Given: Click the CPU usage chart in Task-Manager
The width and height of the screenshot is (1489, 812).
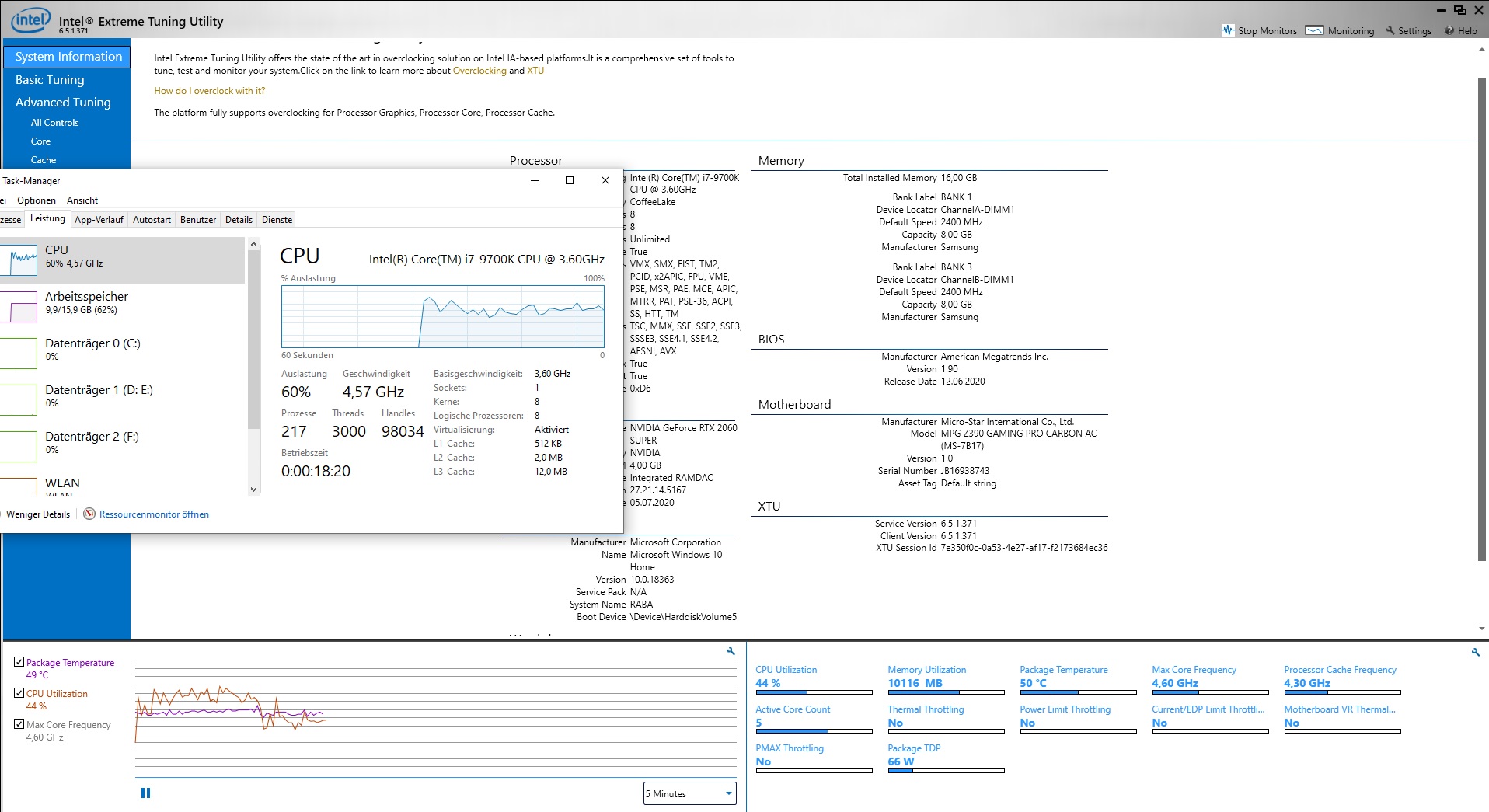Looking at the screenshot, I should pyautogui.click(x=443, y=316).
